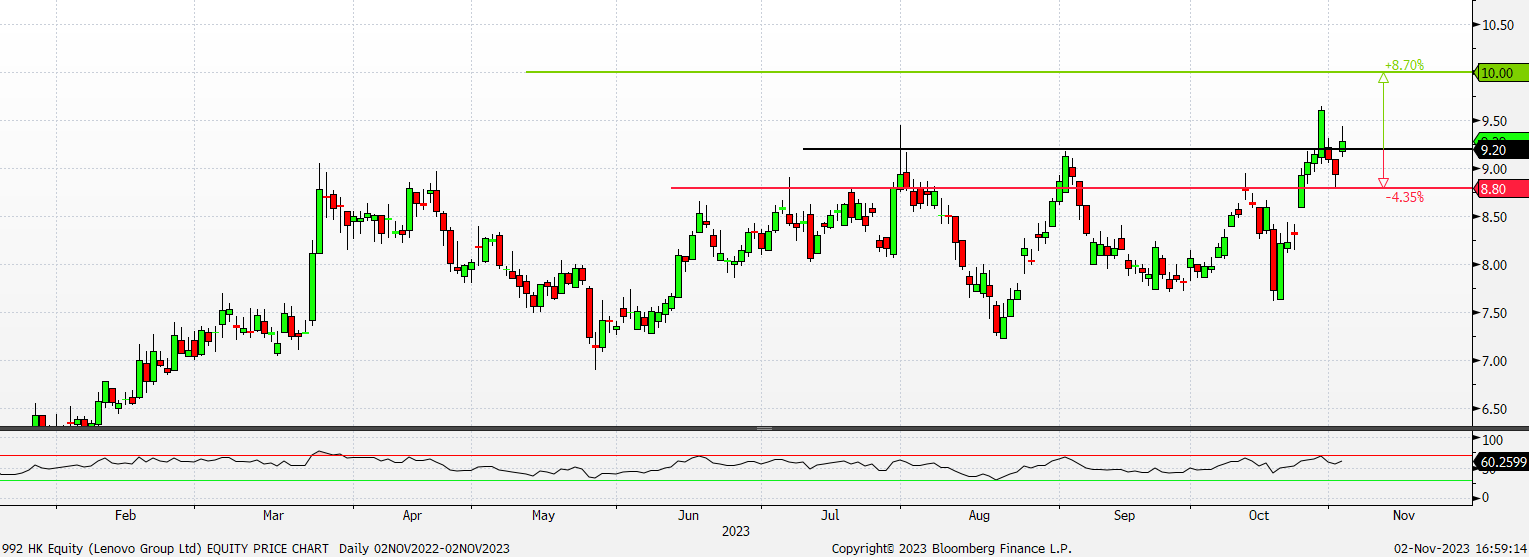1529x557 pixels.
Task: Click the 9.50 price axis label
Action: click(1493, 121)
